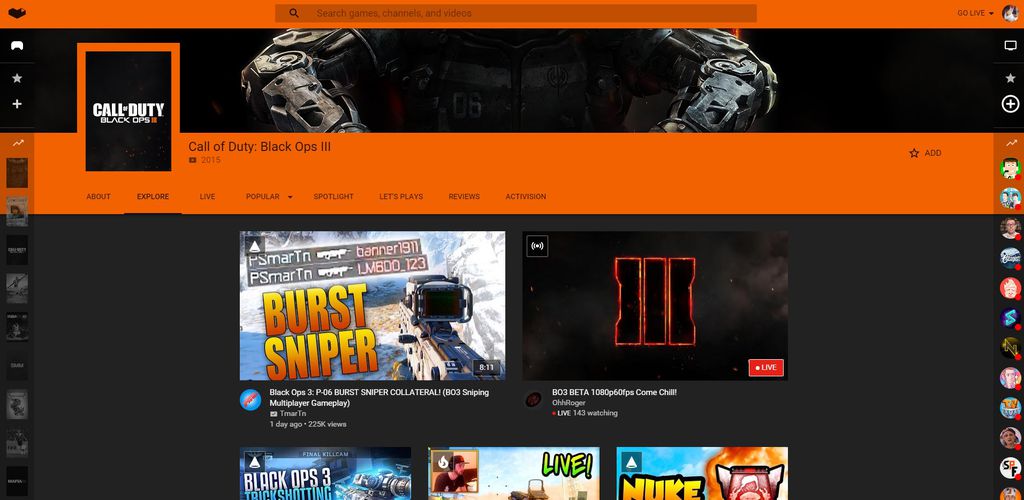1024x500 pixels.
Task: Select the gold 'N' logo channel avatar
Action: (1010, 348)
